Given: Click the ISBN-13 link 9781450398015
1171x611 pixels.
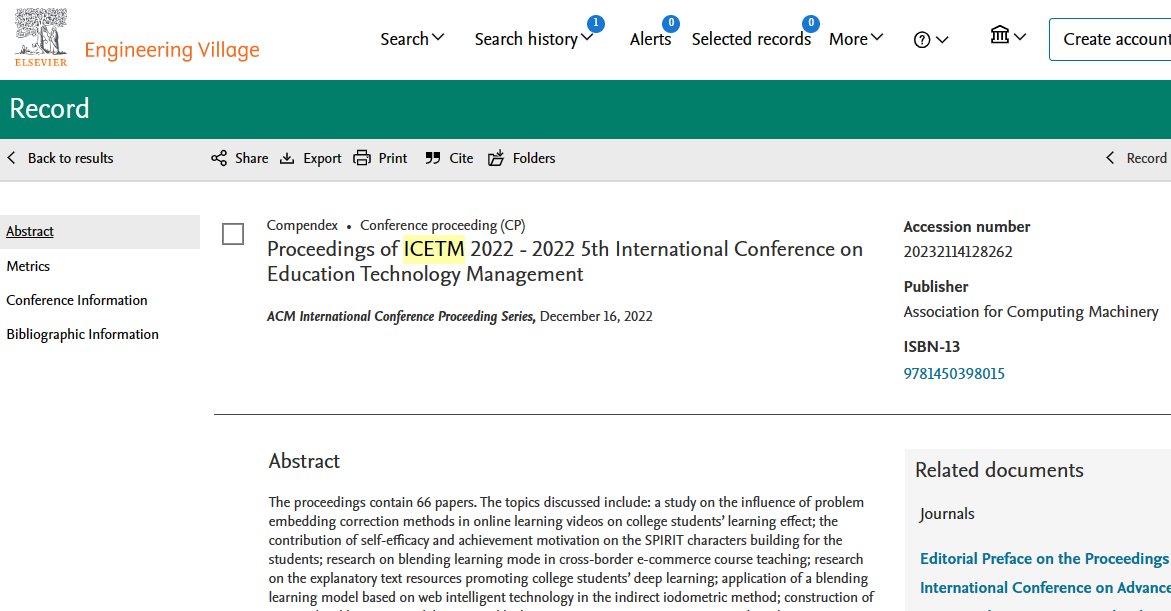Looking at the screenshot, I should tap(954, 373).
